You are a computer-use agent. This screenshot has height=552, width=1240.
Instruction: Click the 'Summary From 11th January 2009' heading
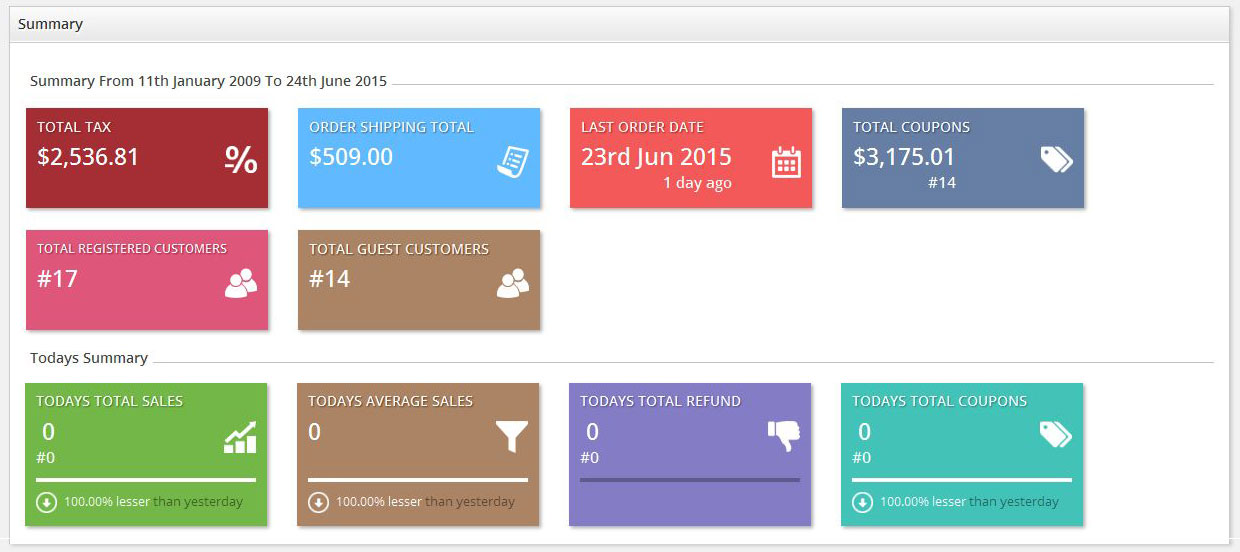pos(208,81)
